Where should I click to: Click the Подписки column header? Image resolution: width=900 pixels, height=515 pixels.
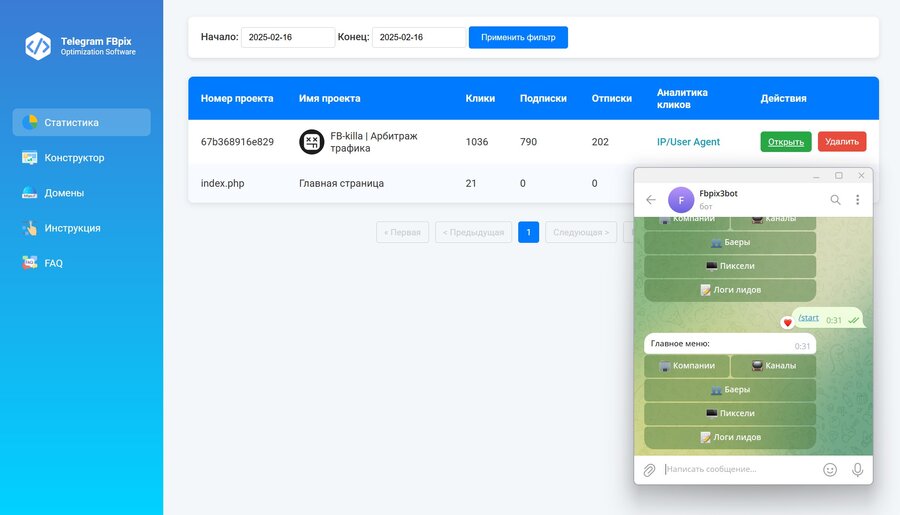pyautogui.click(x=543, y=98)
